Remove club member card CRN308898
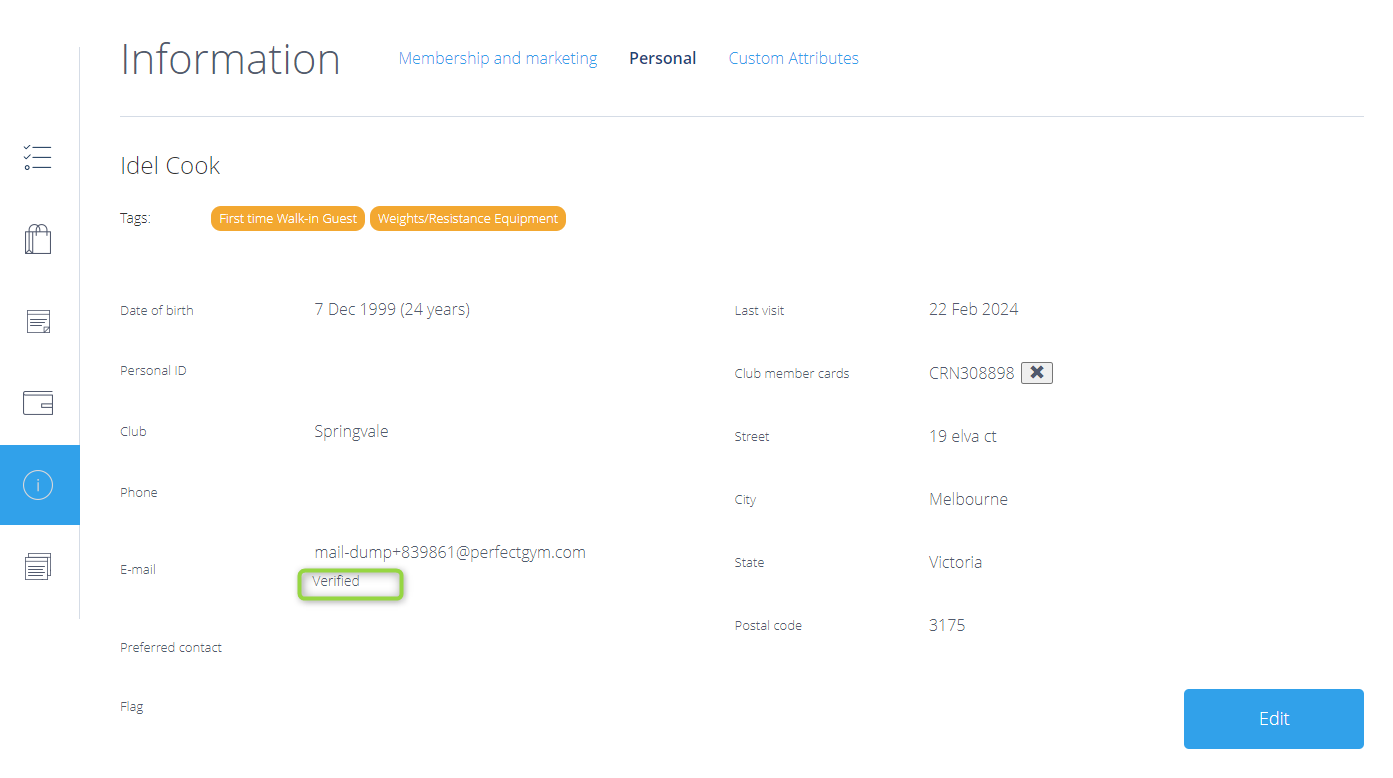 tap(1037, 373)
